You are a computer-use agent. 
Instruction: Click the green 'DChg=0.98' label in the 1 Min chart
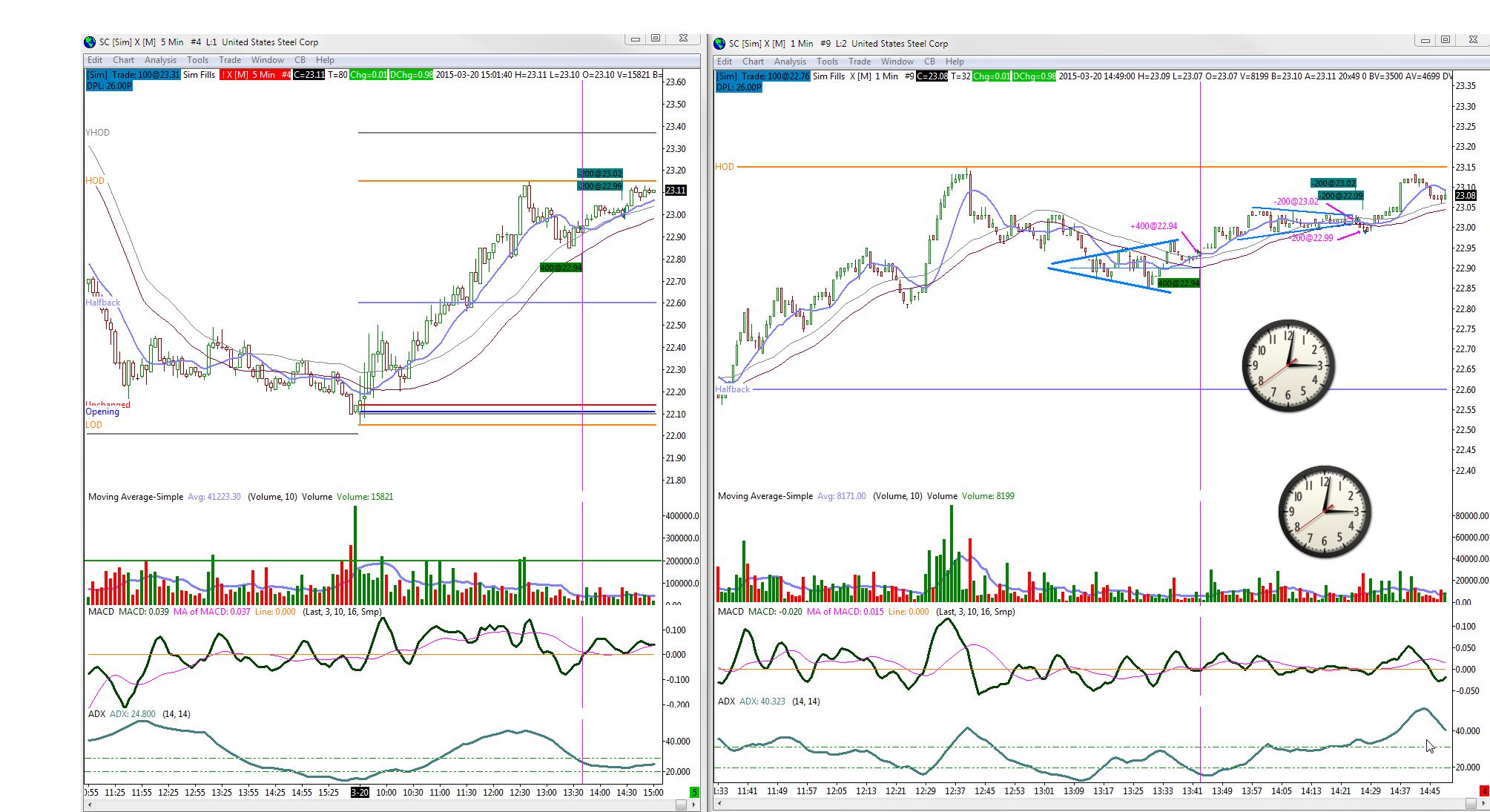click(x=1035, y=76)
